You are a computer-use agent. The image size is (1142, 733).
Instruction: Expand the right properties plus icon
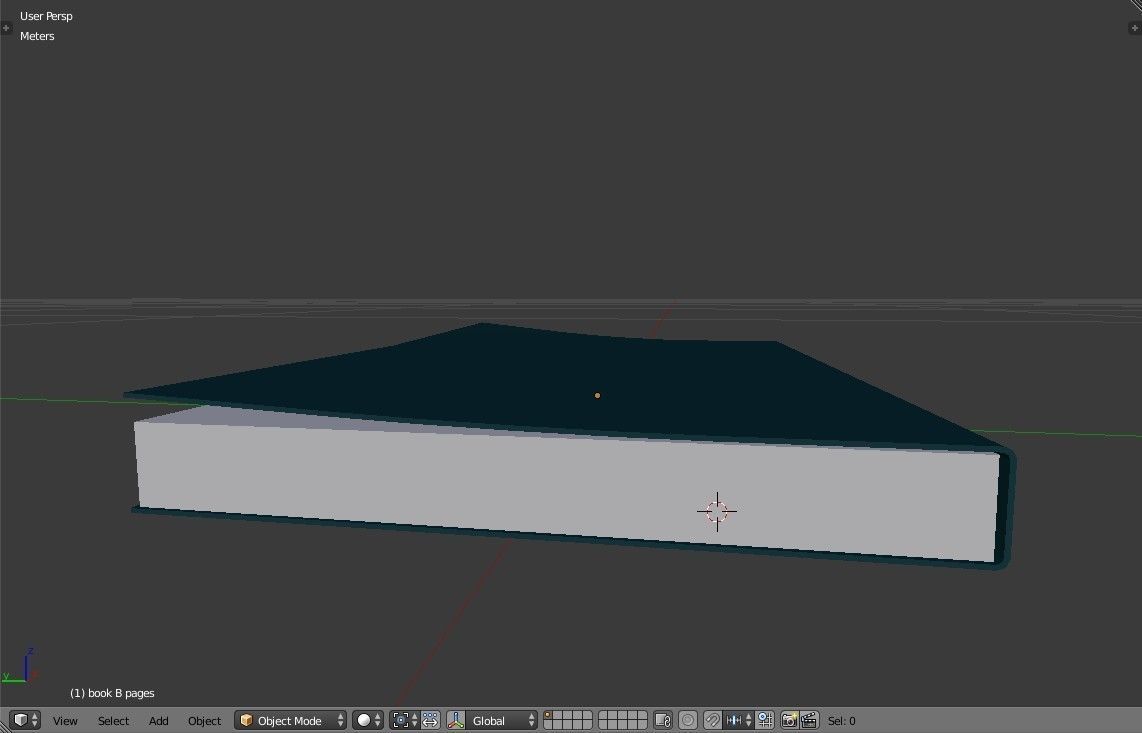pyautogui.click(x=1134, y=28)
